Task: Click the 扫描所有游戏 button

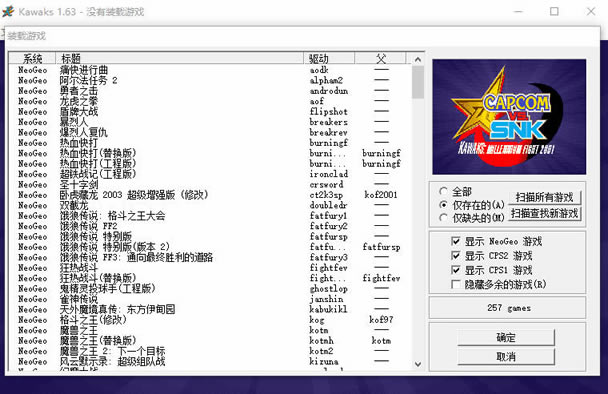Action: pyautogui.click(x=544, y=197)
